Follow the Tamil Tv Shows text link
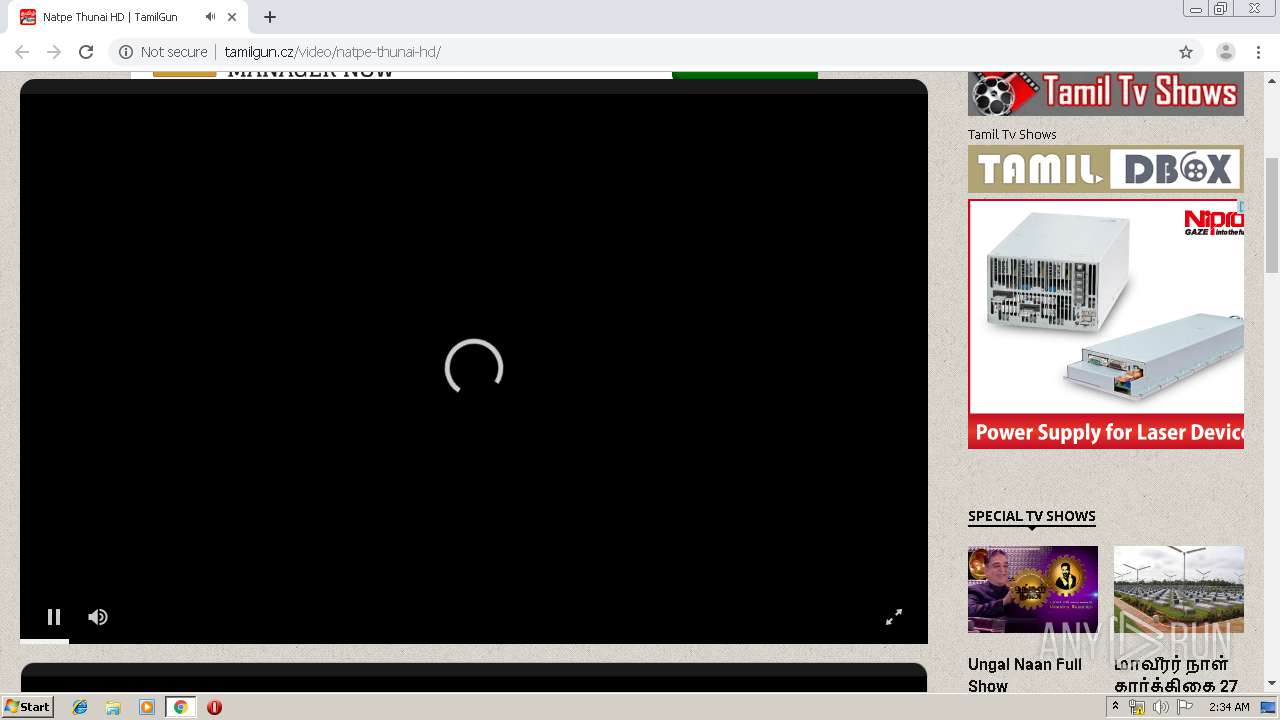 click(x=1012, y=134)
